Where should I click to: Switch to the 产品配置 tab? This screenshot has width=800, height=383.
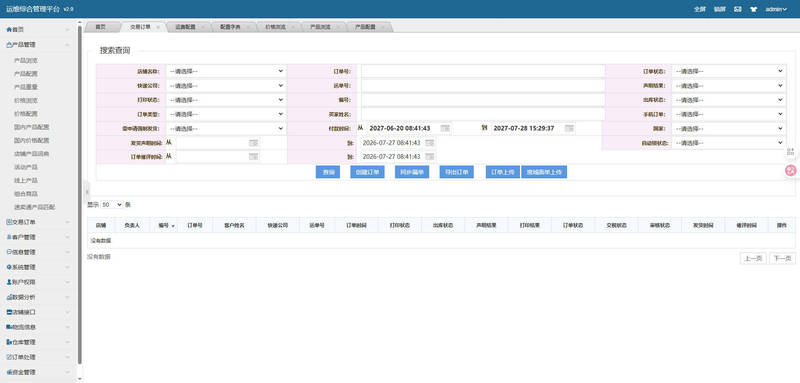tap(365, 27)
